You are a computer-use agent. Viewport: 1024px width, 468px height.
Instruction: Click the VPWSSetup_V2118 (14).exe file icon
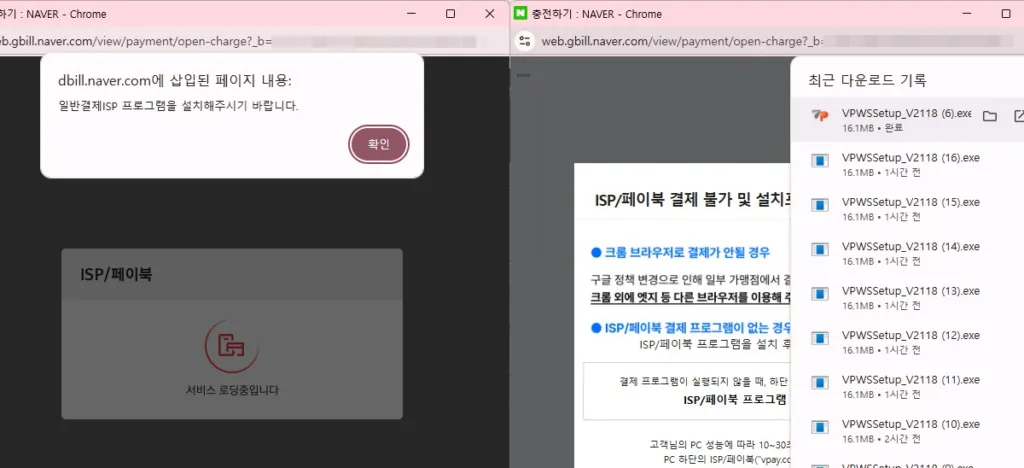coord(820,249)
